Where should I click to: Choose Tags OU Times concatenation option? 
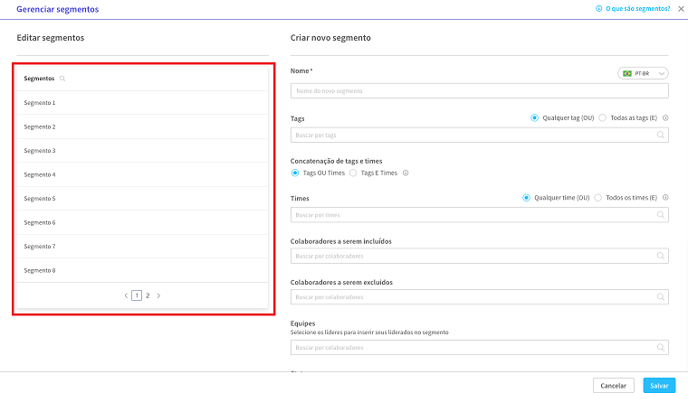pyautogui.click(x=295, y=173)
